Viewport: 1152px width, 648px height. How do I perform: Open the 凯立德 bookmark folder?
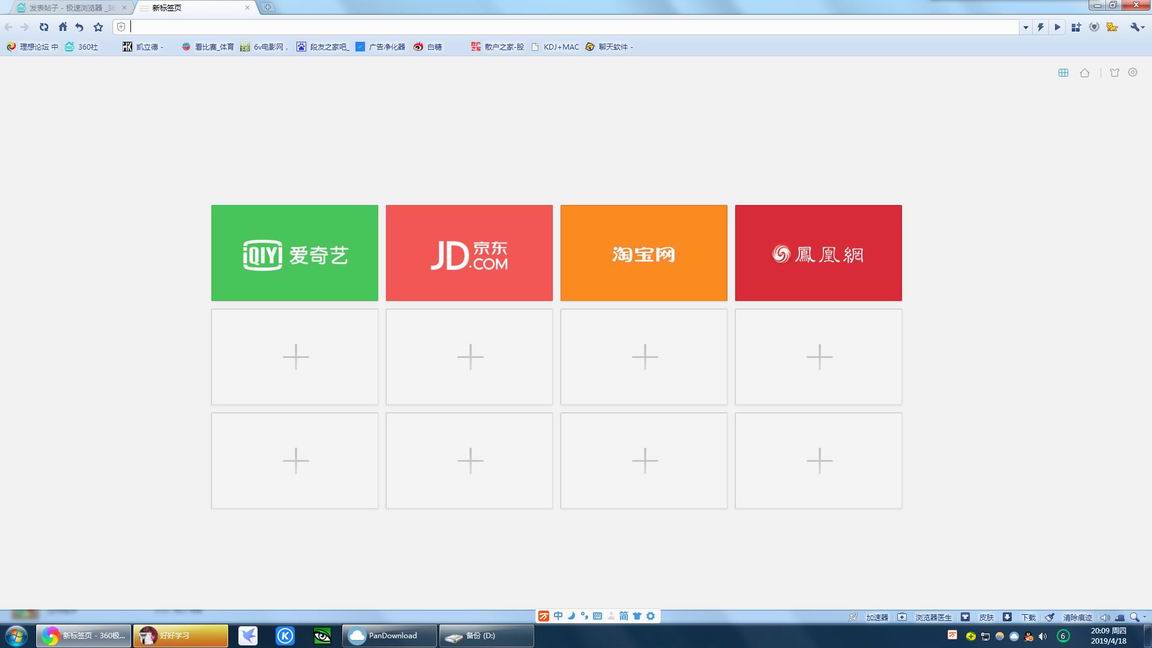[x=143, y=46]
